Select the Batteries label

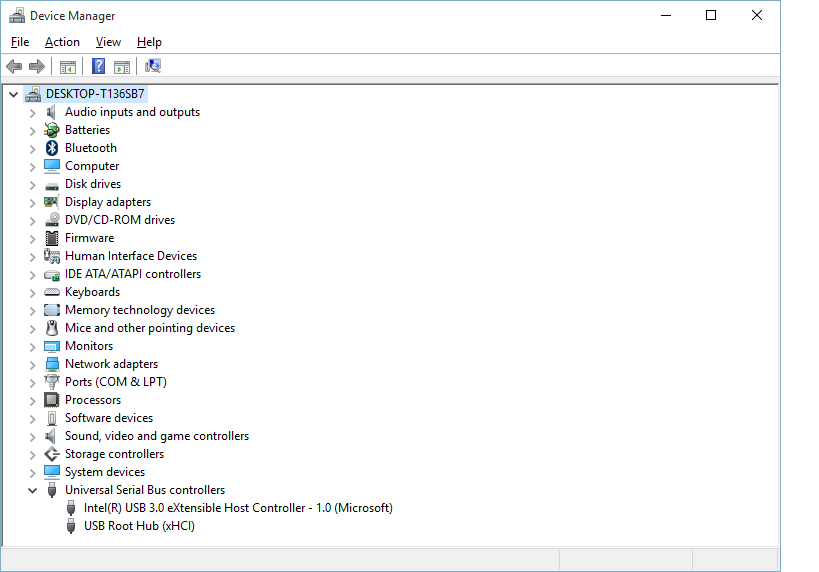click(x=87, y=130)
